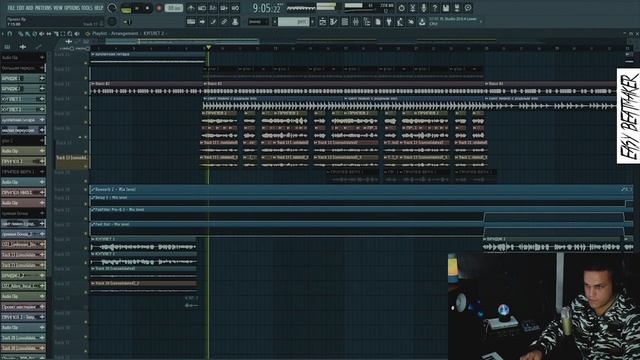Open the PATTERNS menu
Image resolution: width=640 pixels, height=360 pixels.
[43, 8]
